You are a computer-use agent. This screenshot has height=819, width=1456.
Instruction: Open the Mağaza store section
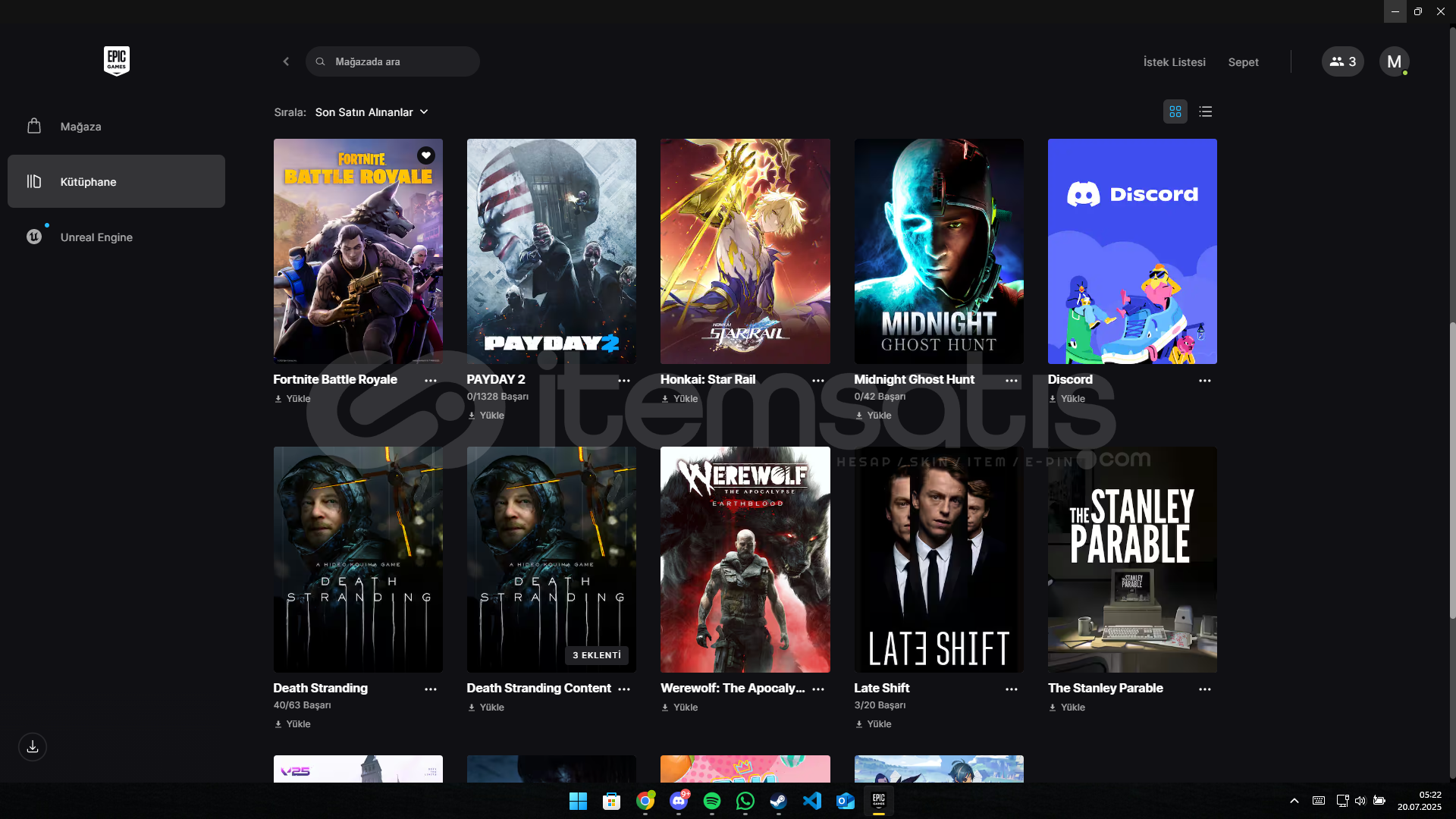pyautogui.click(x=116, y=127)
